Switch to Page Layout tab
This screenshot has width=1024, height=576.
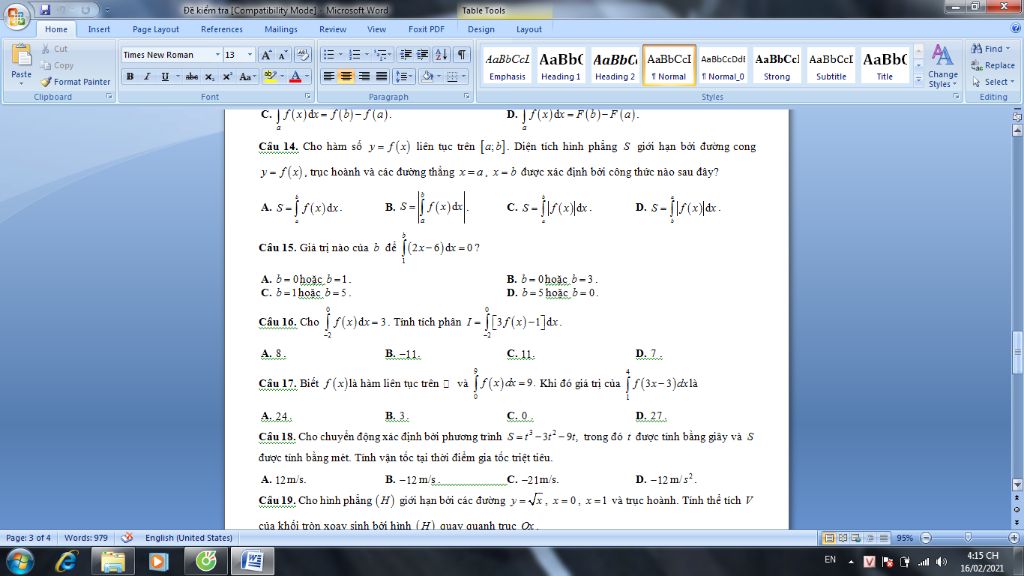(155, 29)
